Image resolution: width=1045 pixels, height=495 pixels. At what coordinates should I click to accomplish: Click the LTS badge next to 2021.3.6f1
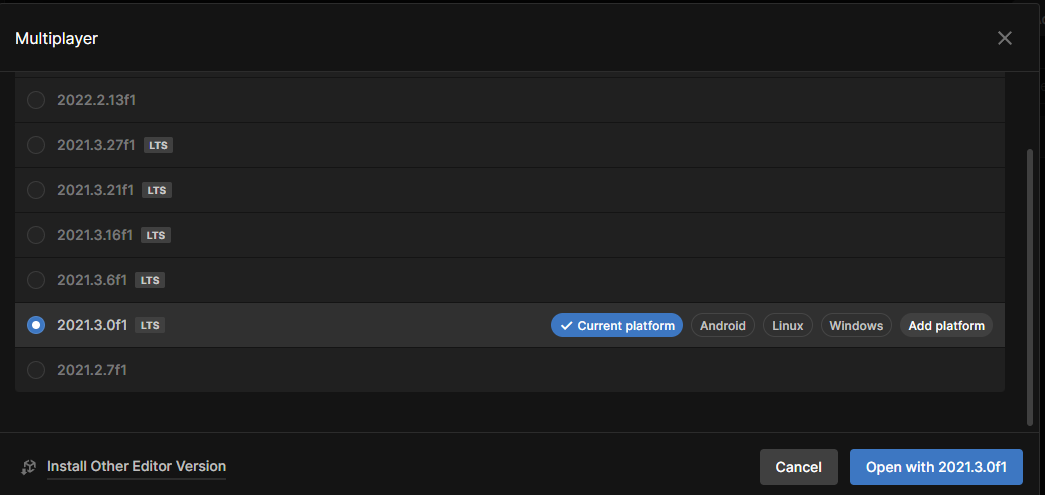[150, 280]
